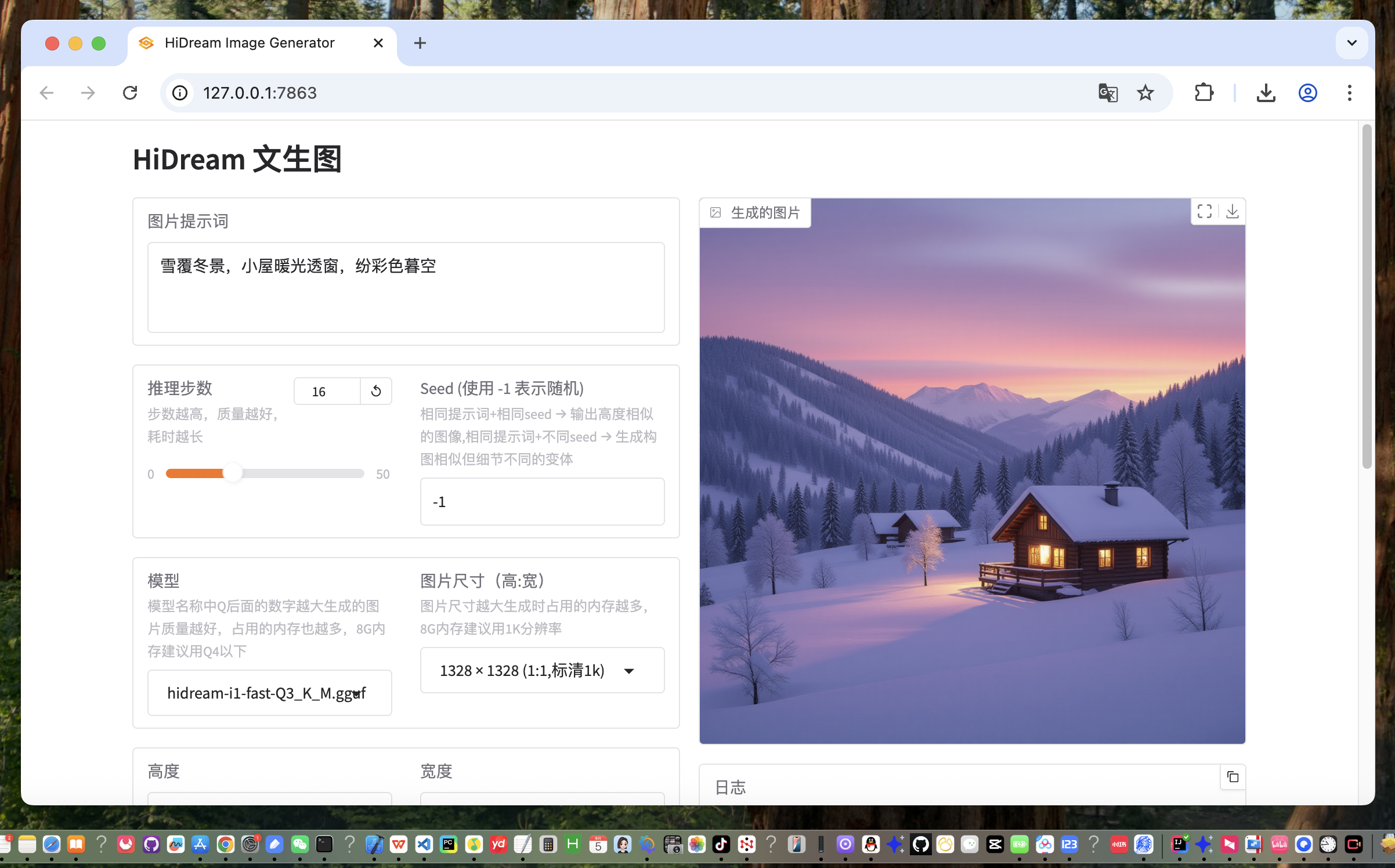Click the 图片提示词 label
1395x868 pixels.
[188, 221]
